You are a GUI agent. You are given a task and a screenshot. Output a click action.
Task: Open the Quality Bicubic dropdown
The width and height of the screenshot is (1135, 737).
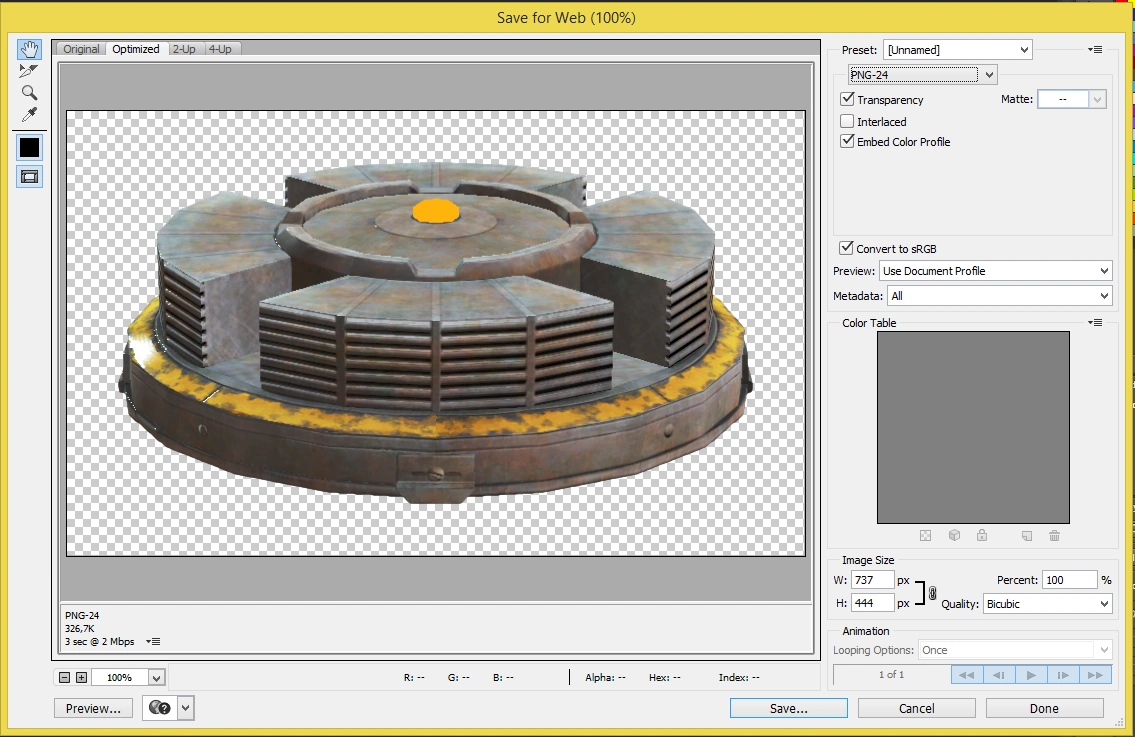coord(1047,604)
